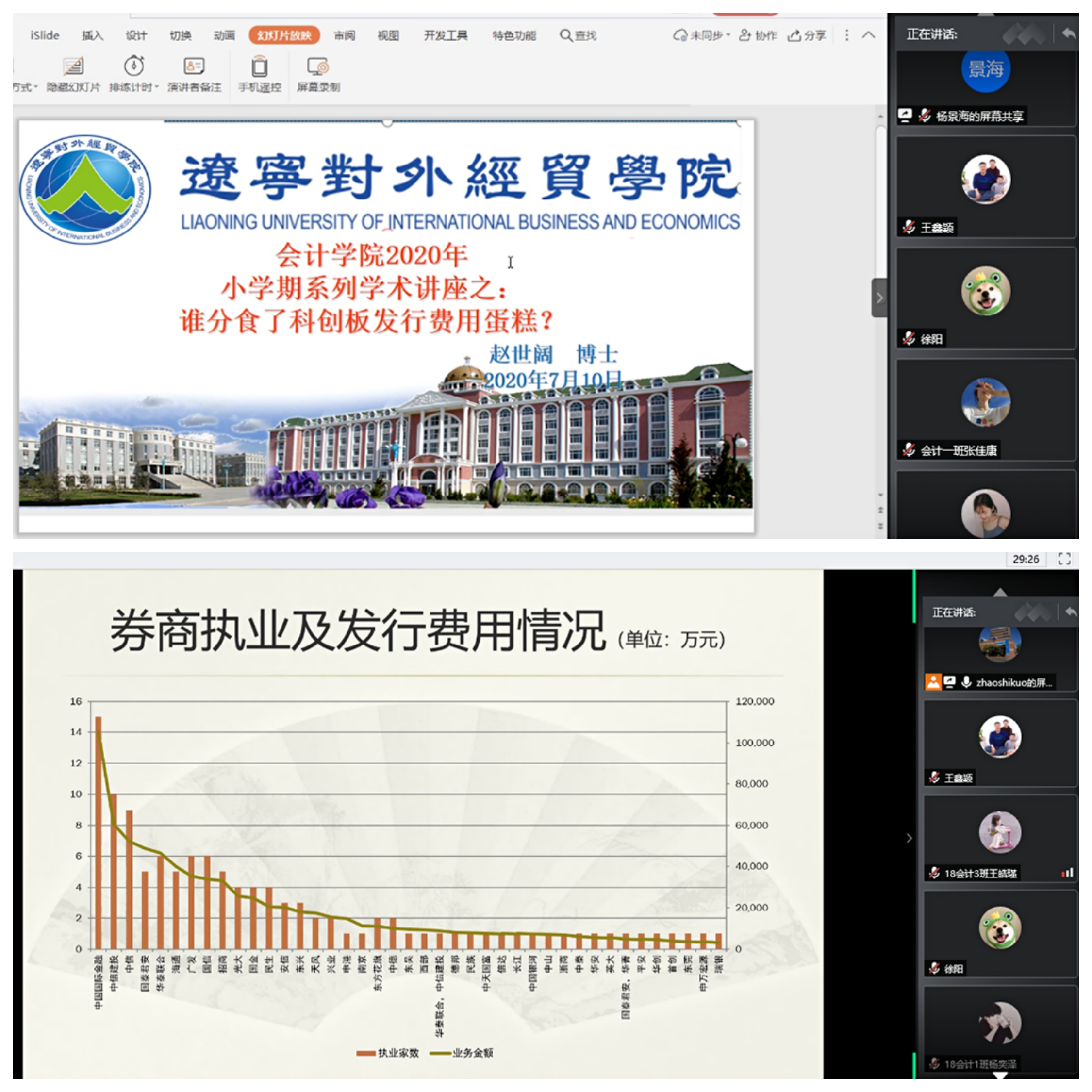1092x1092 pixels.
Task: Open the 特色功能 ribbon tab
Action: (514, 35)
